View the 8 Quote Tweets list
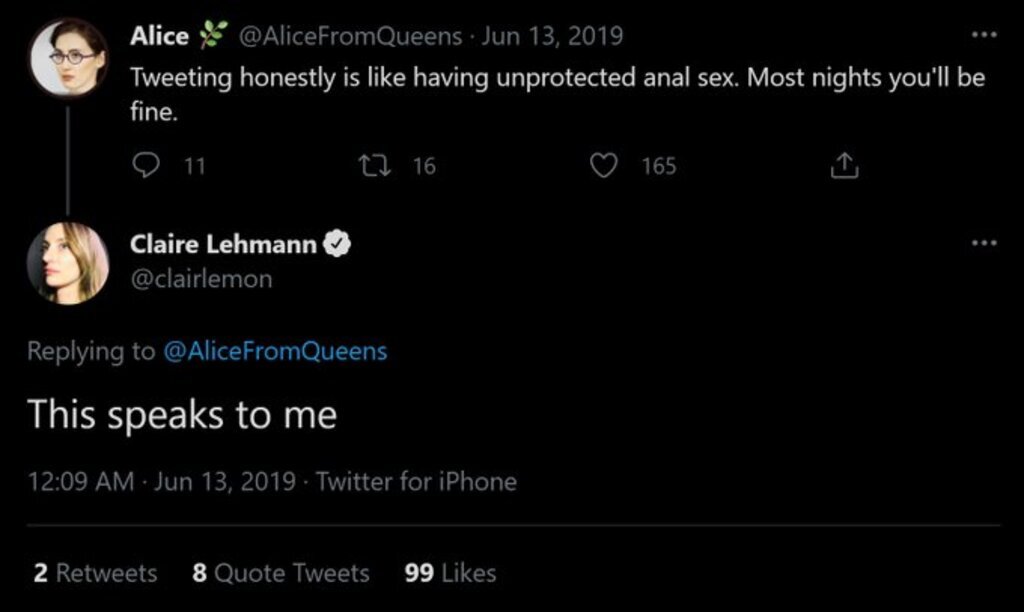1024x612 pixels. click(x=280, y=573)
